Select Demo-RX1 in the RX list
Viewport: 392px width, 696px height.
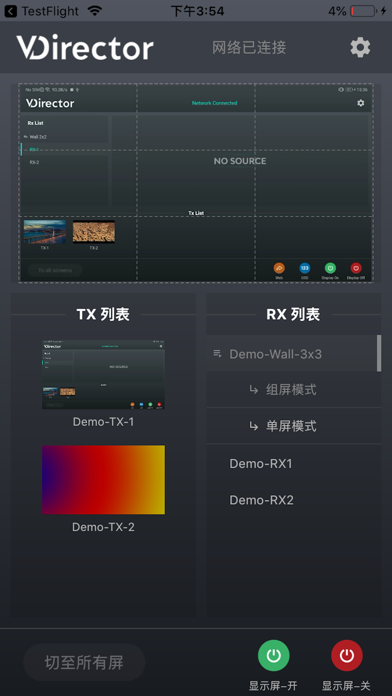[x=293, y=464]
